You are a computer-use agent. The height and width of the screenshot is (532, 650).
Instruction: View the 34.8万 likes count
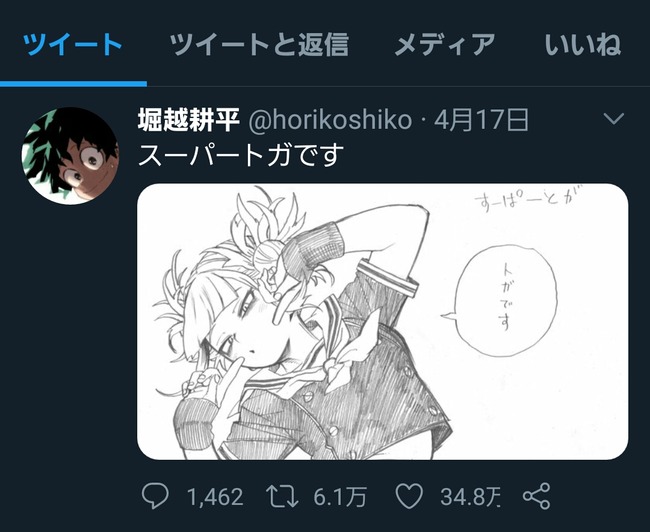coord(470,497)
